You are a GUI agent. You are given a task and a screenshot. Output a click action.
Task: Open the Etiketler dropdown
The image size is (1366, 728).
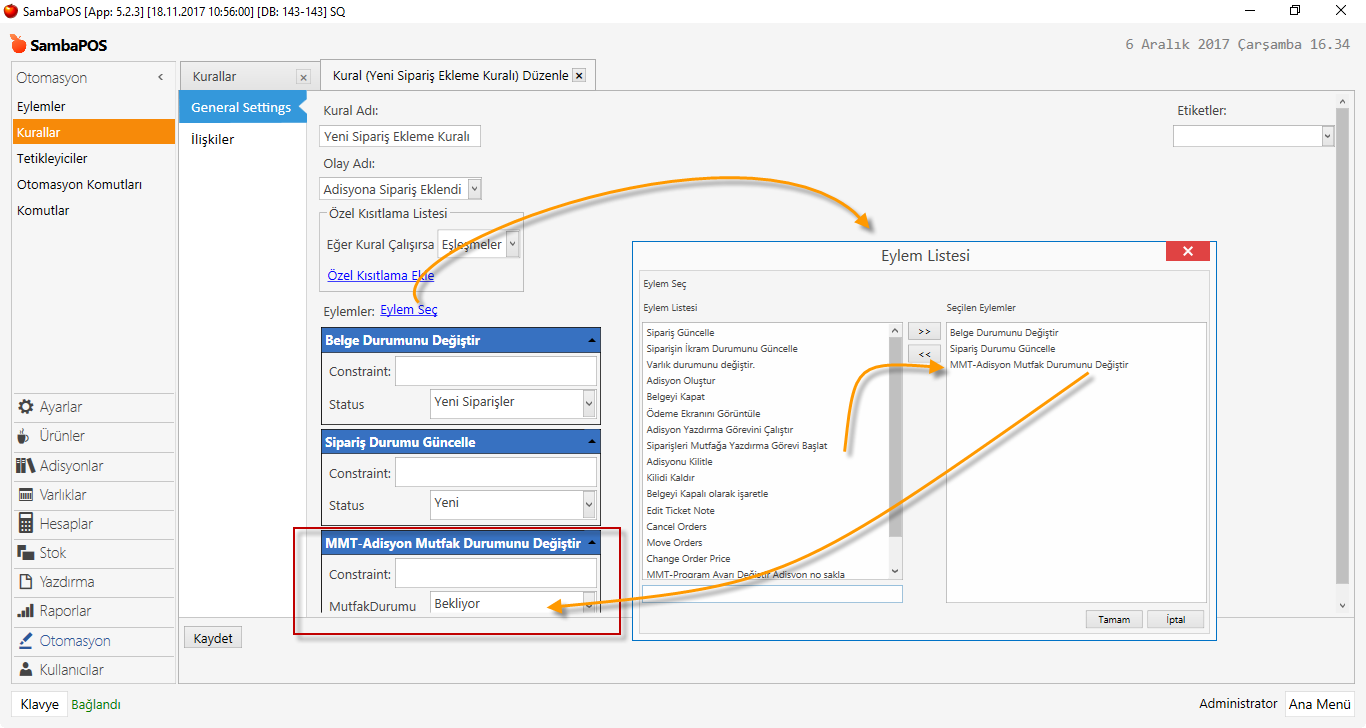tap(1327, 136)
